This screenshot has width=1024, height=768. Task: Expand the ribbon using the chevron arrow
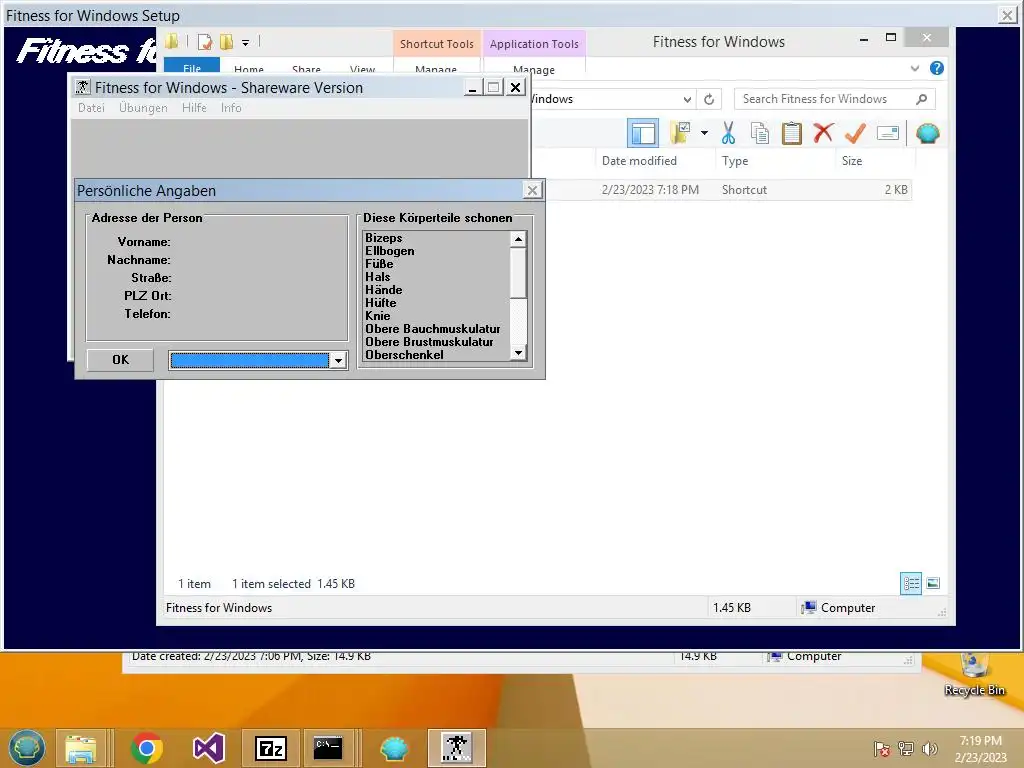(914, 68)
